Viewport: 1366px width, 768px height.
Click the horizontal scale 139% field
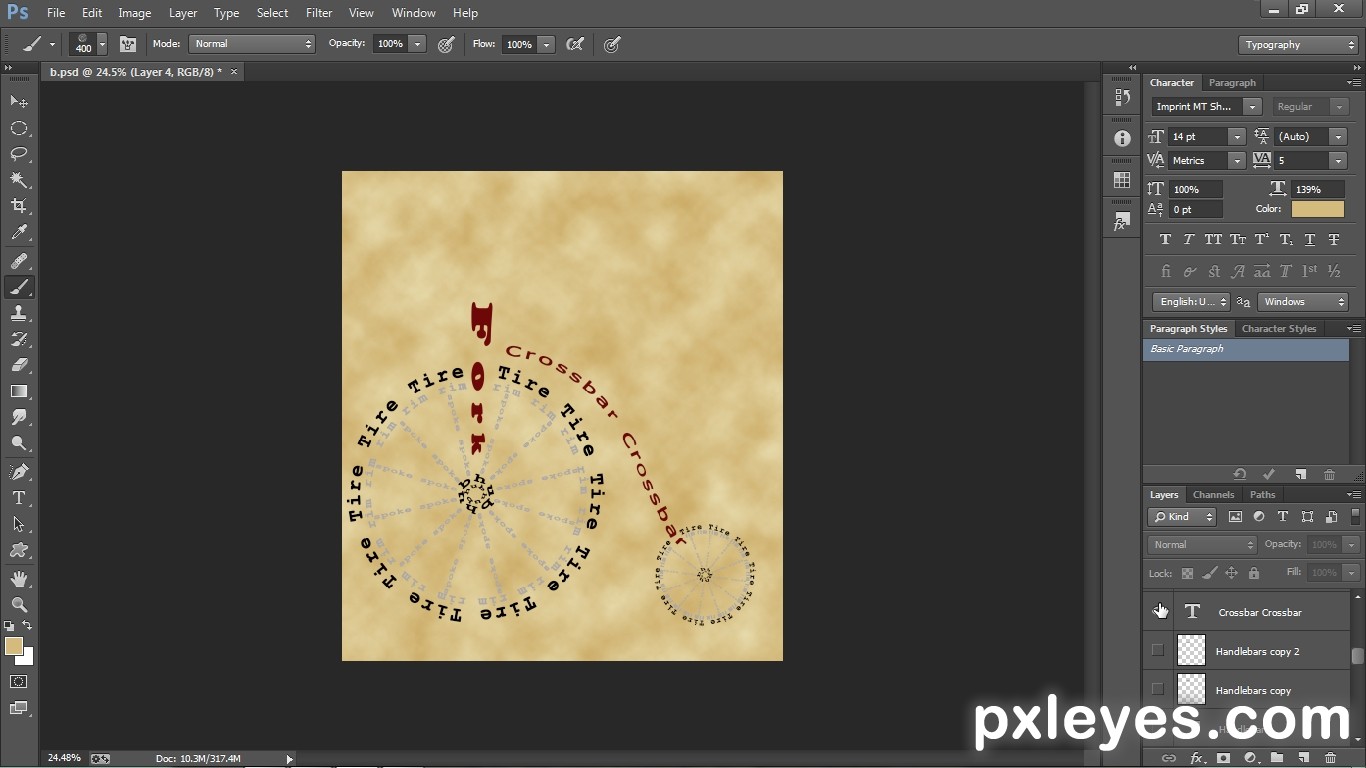click(1318, 189)
